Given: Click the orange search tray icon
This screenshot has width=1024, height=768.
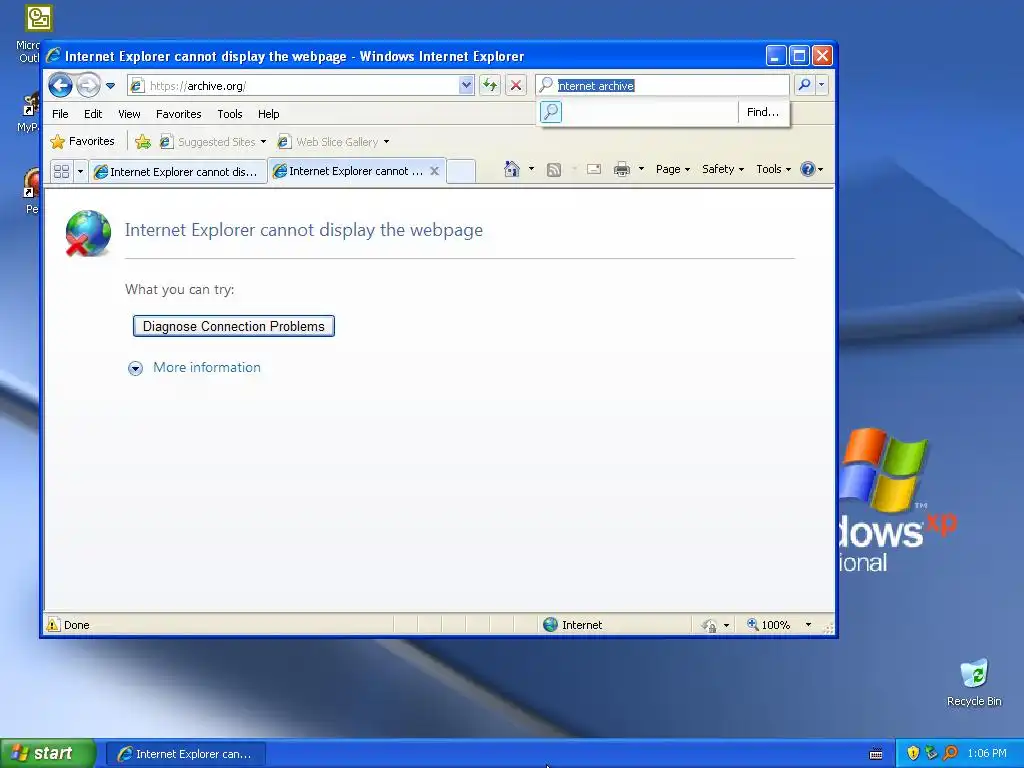Looking at the screenshot, I should tap(950, 753).
